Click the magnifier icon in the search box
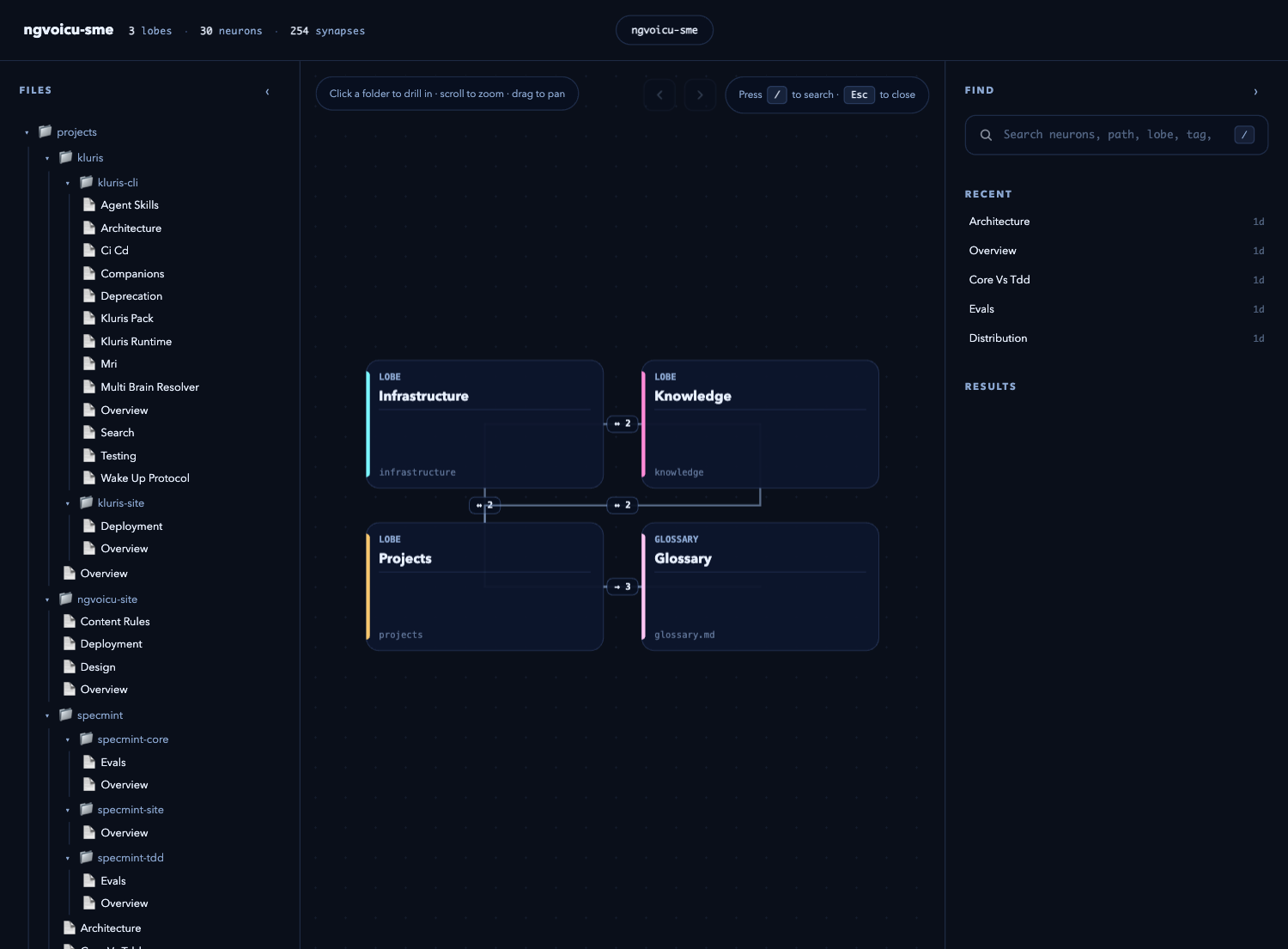The width and height of the screenshot is (1288, 949). click(986, 135)
